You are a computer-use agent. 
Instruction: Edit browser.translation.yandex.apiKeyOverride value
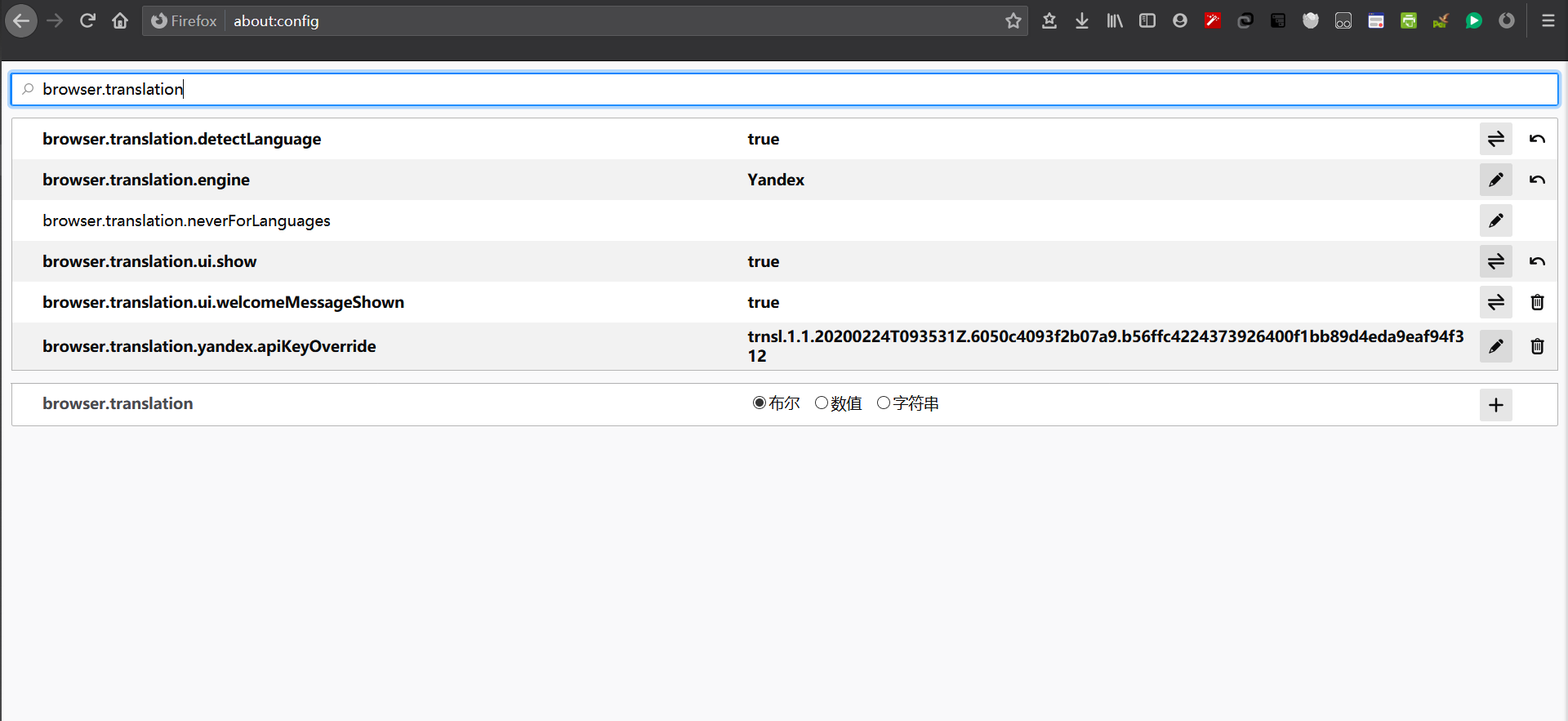point(1495,346)
